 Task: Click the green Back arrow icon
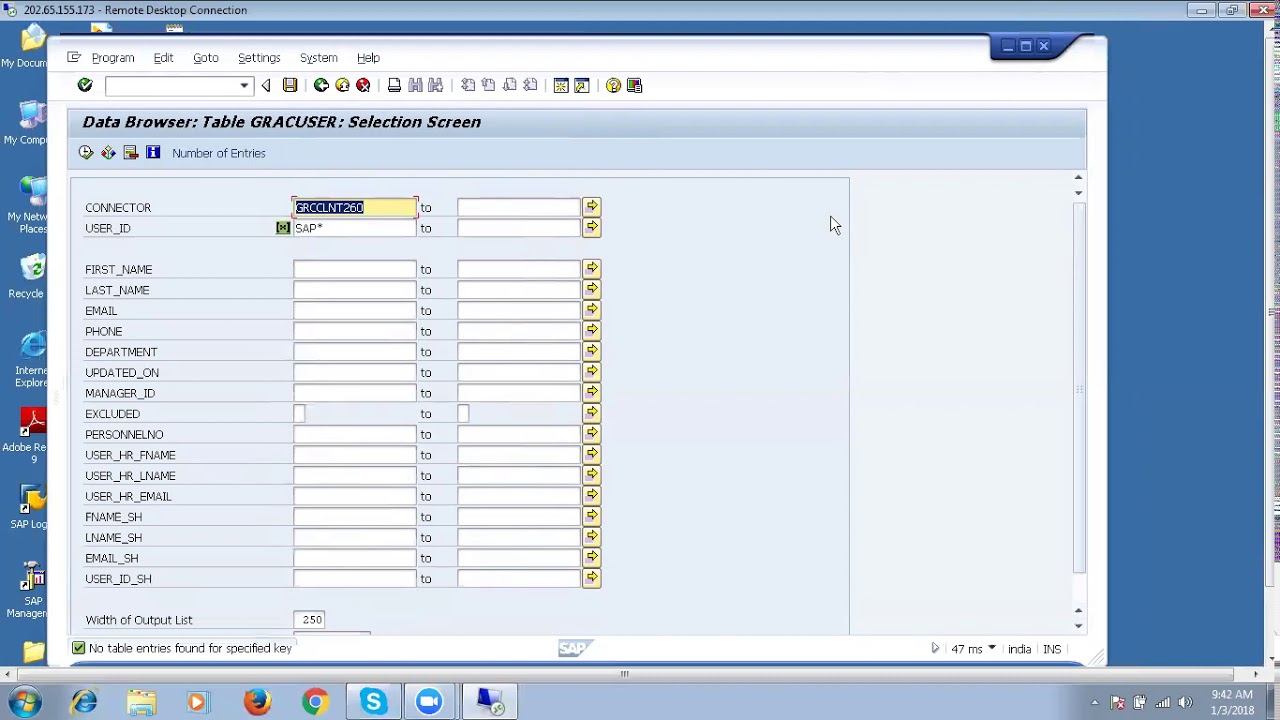click(321, 86)
